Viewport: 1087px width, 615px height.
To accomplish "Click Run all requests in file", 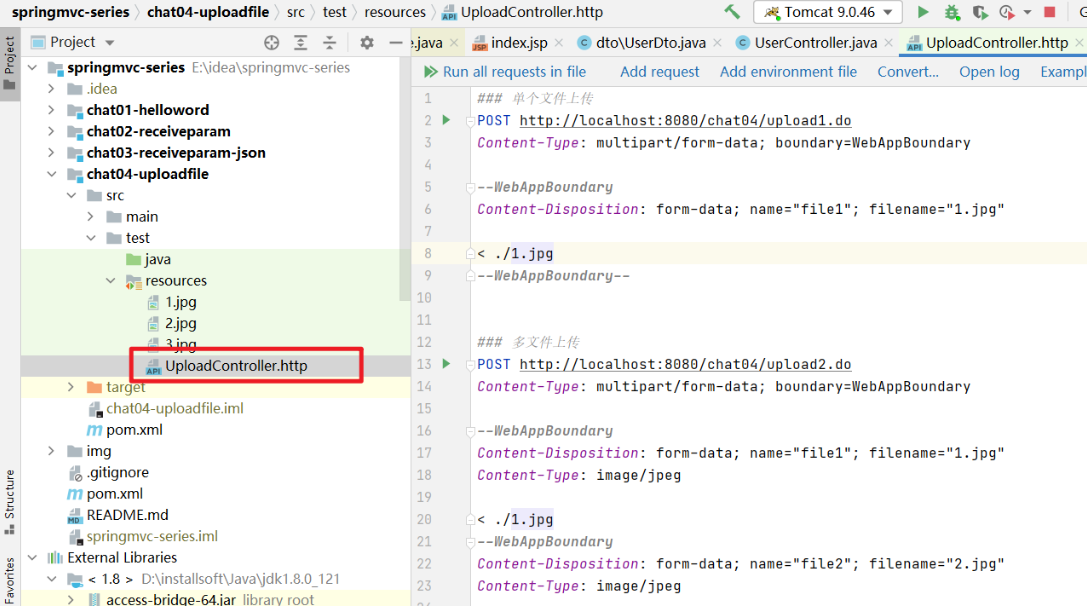I will click(x=504, y=72).
